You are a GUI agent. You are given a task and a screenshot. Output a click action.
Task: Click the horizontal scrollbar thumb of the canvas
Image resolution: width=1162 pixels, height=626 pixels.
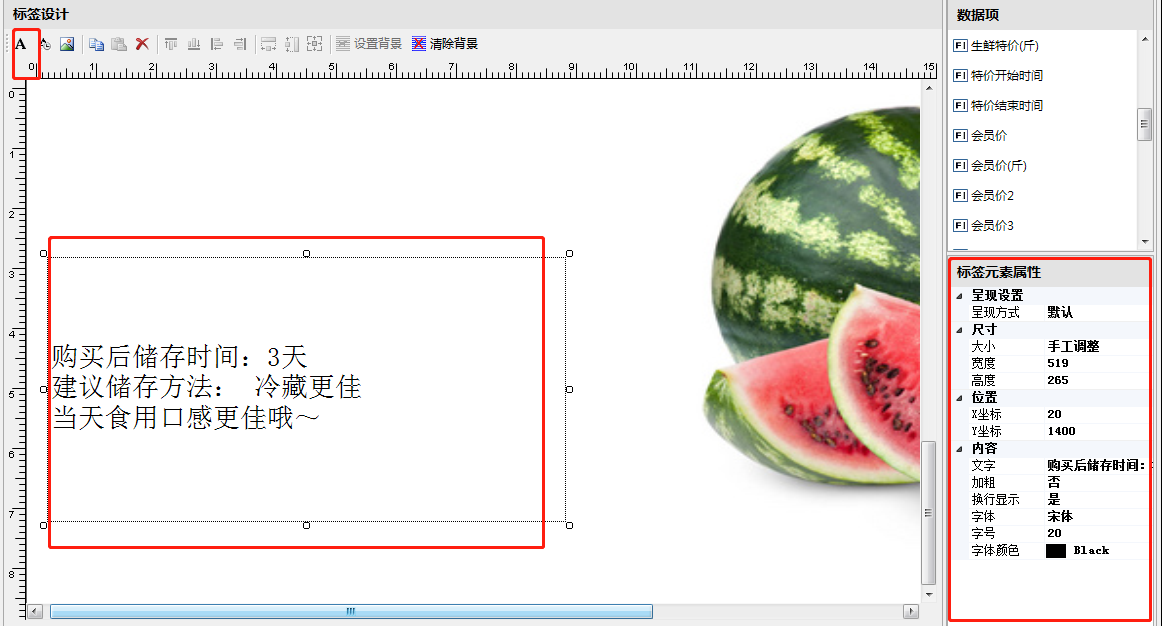(x=351, y=611)
